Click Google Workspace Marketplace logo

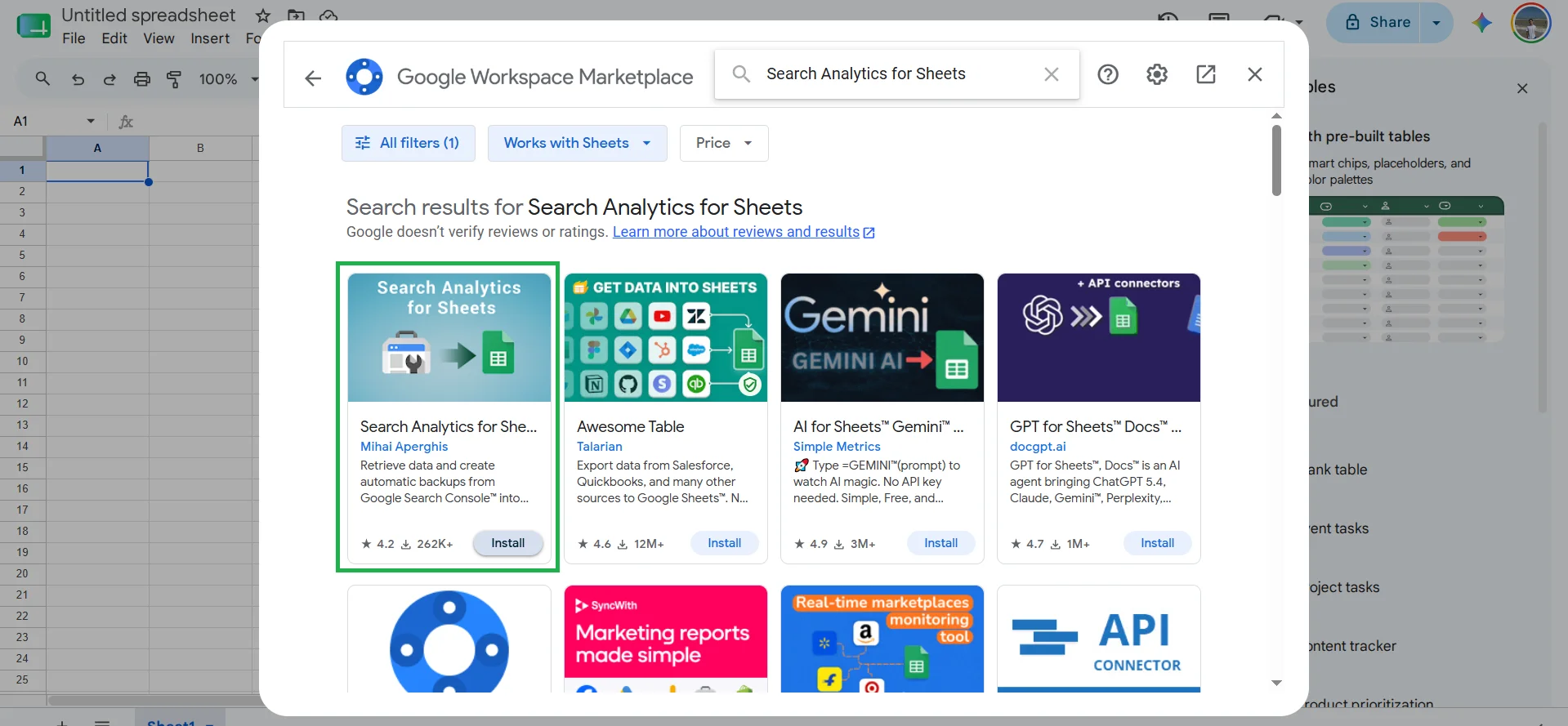[364, 77]
